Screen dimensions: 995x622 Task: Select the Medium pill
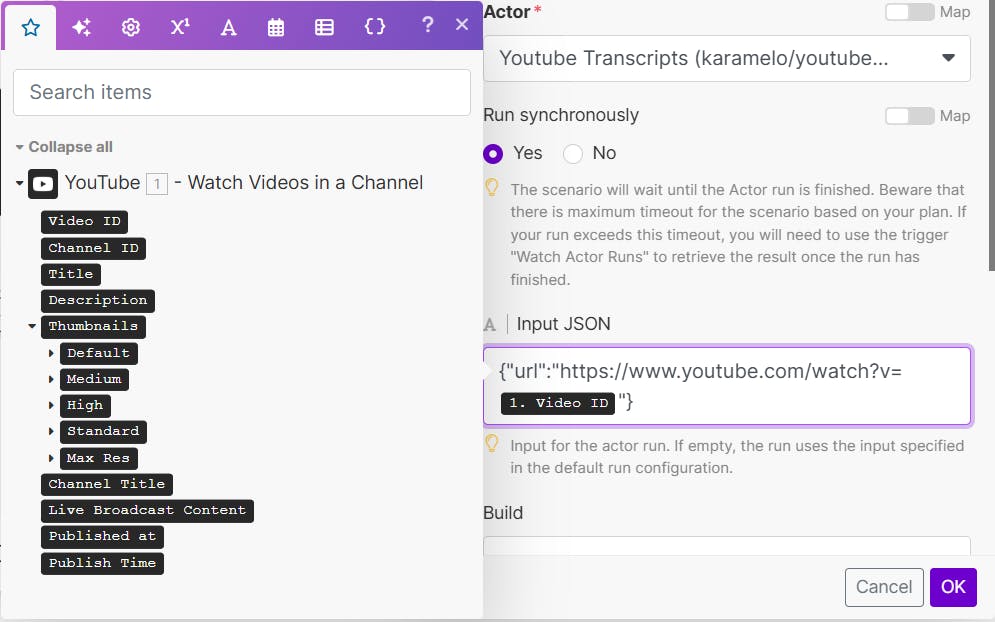(x=94, y=380)
